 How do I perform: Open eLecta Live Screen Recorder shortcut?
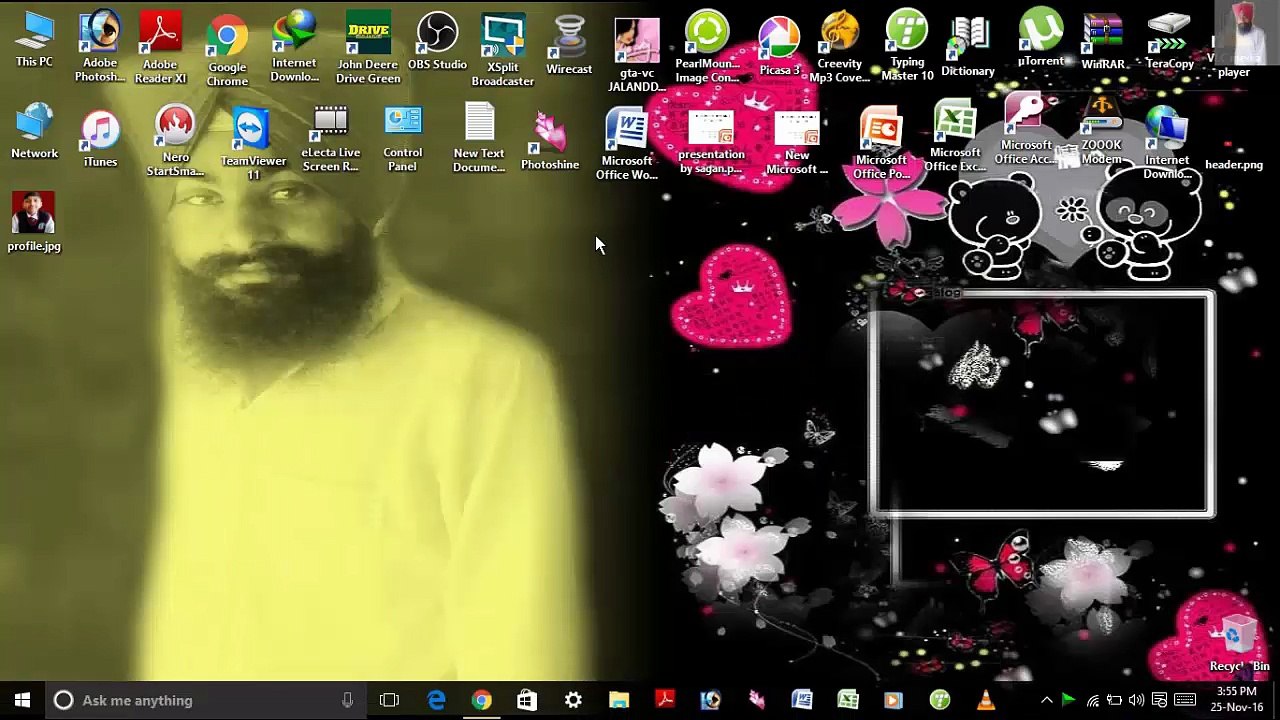click(x=330, y=139)
